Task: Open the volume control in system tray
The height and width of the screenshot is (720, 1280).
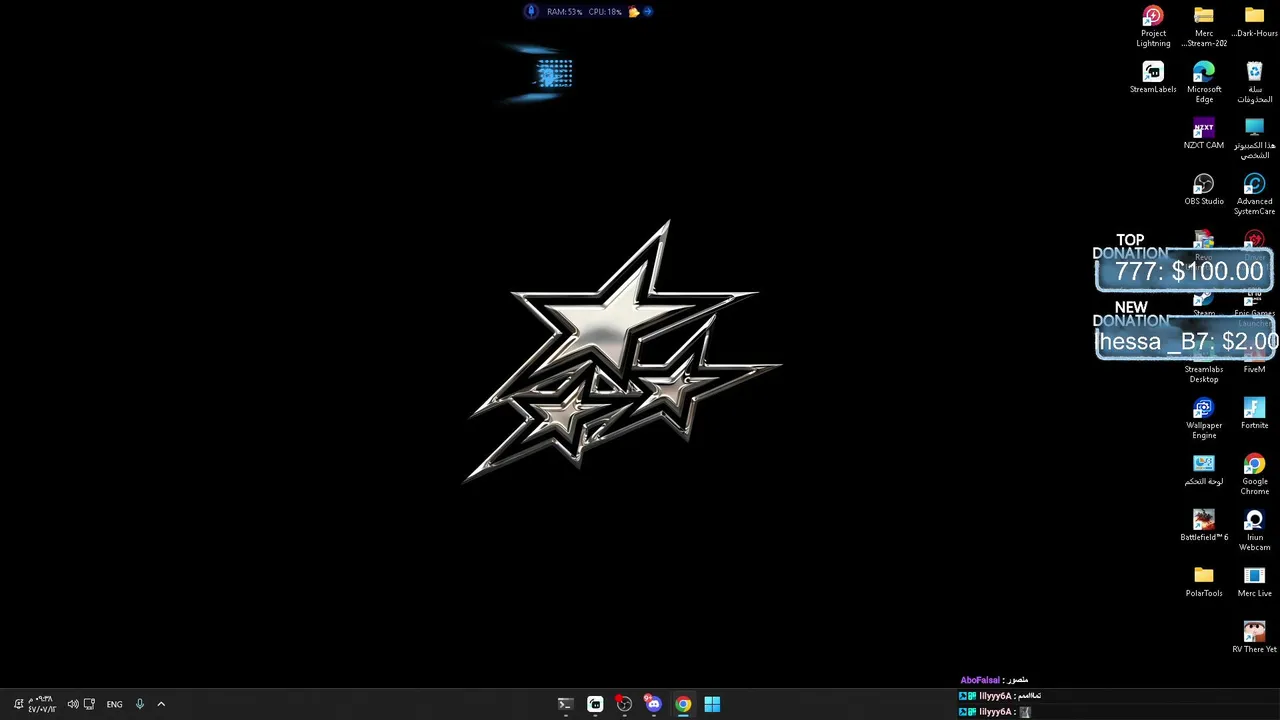Action: pyautogui.click(x=73, y=704)
